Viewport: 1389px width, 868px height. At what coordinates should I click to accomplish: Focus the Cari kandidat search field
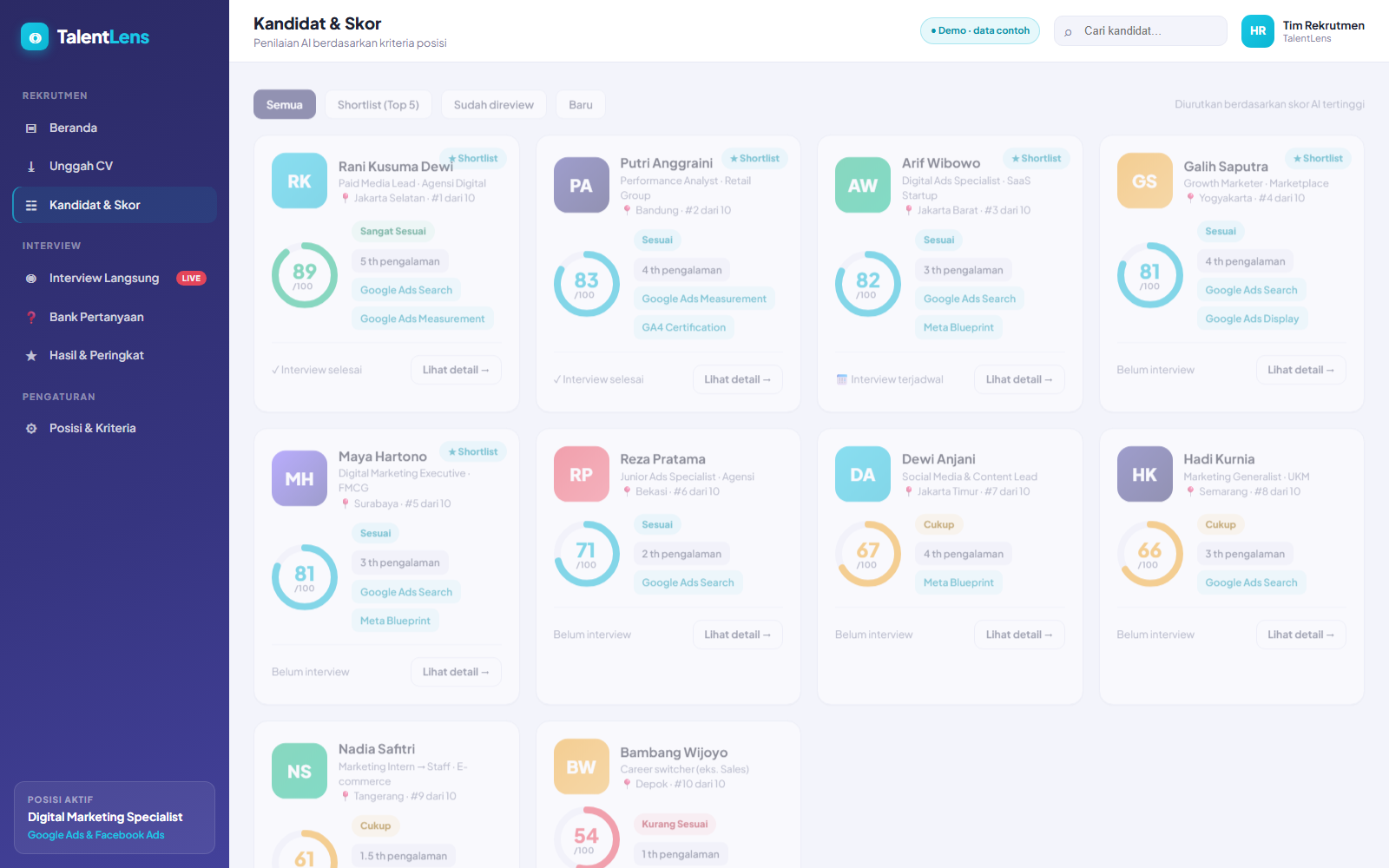click(1140, 30)
